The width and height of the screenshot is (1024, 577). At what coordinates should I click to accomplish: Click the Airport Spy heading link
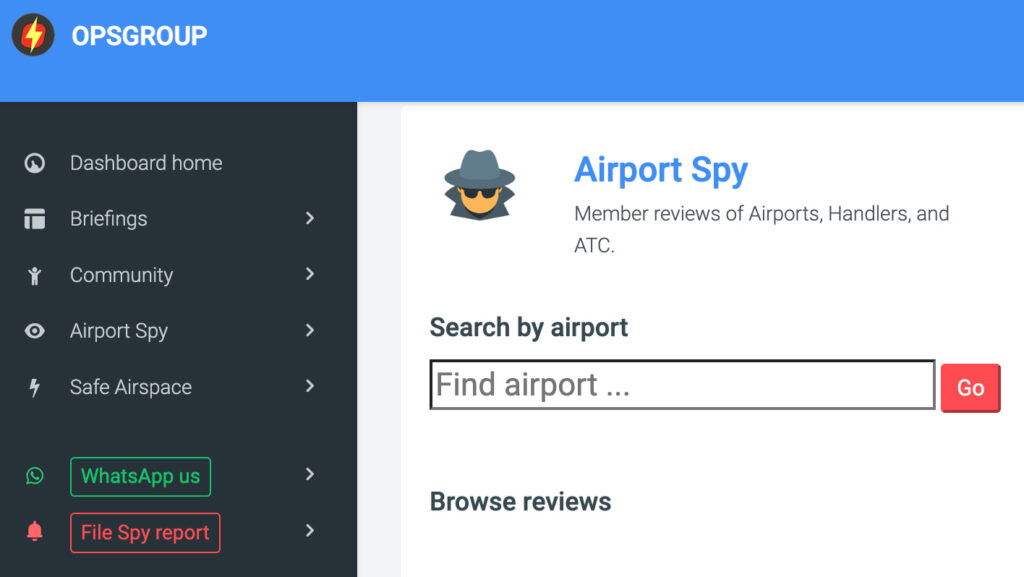point(661,170)
